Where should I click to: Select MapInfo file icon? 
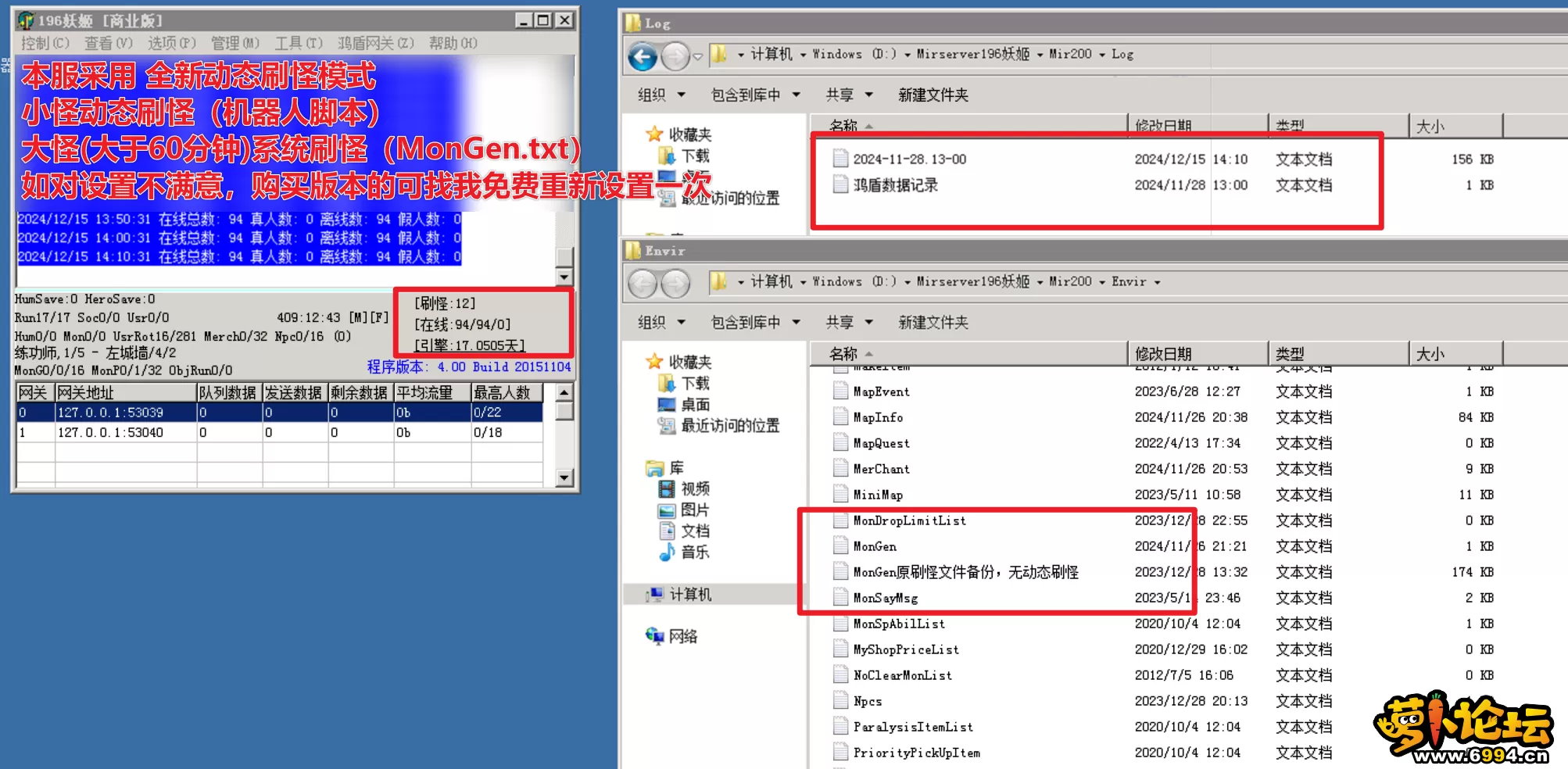point(840,417)
